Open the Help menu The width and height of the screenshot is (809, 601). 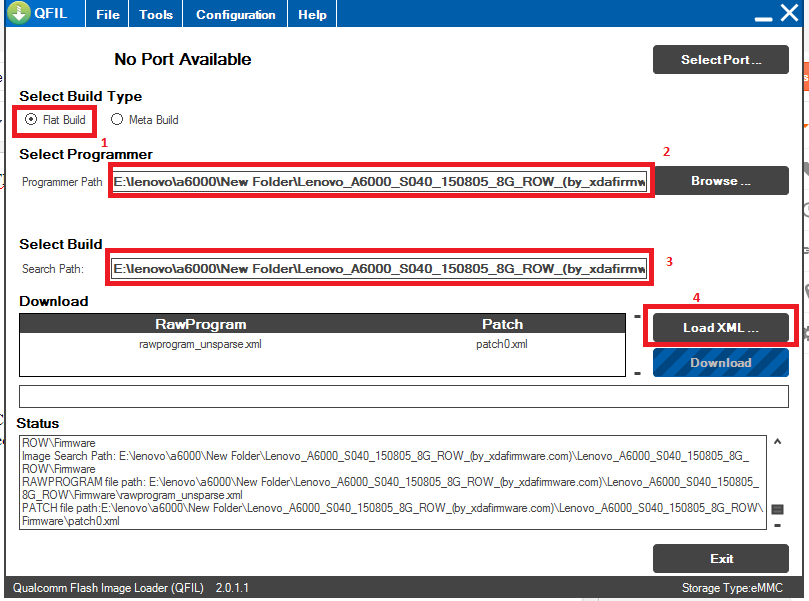click(x=311, y=13)
